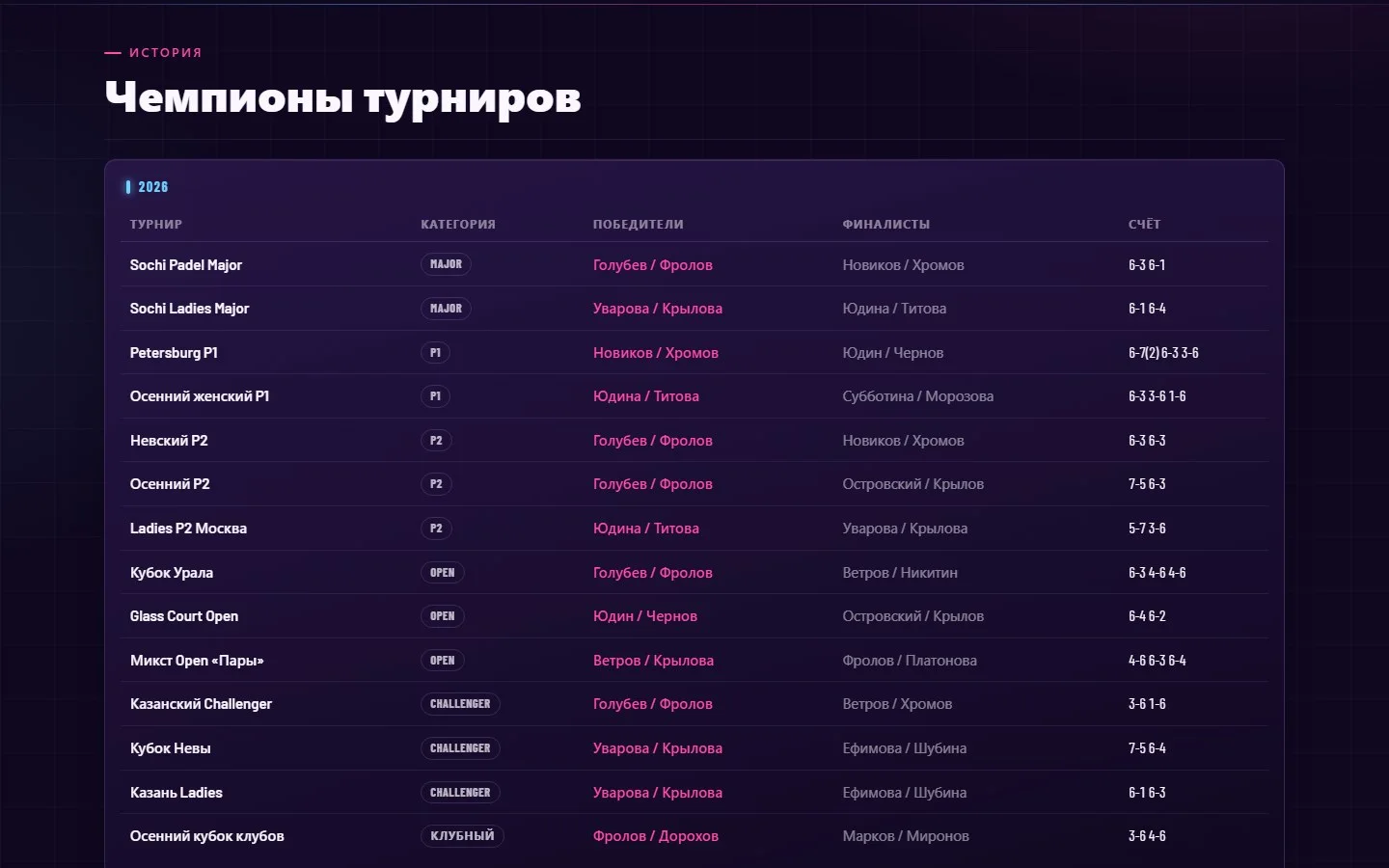Select 'Ladies P2 Москва' tournament name

[x=188, y=529]
